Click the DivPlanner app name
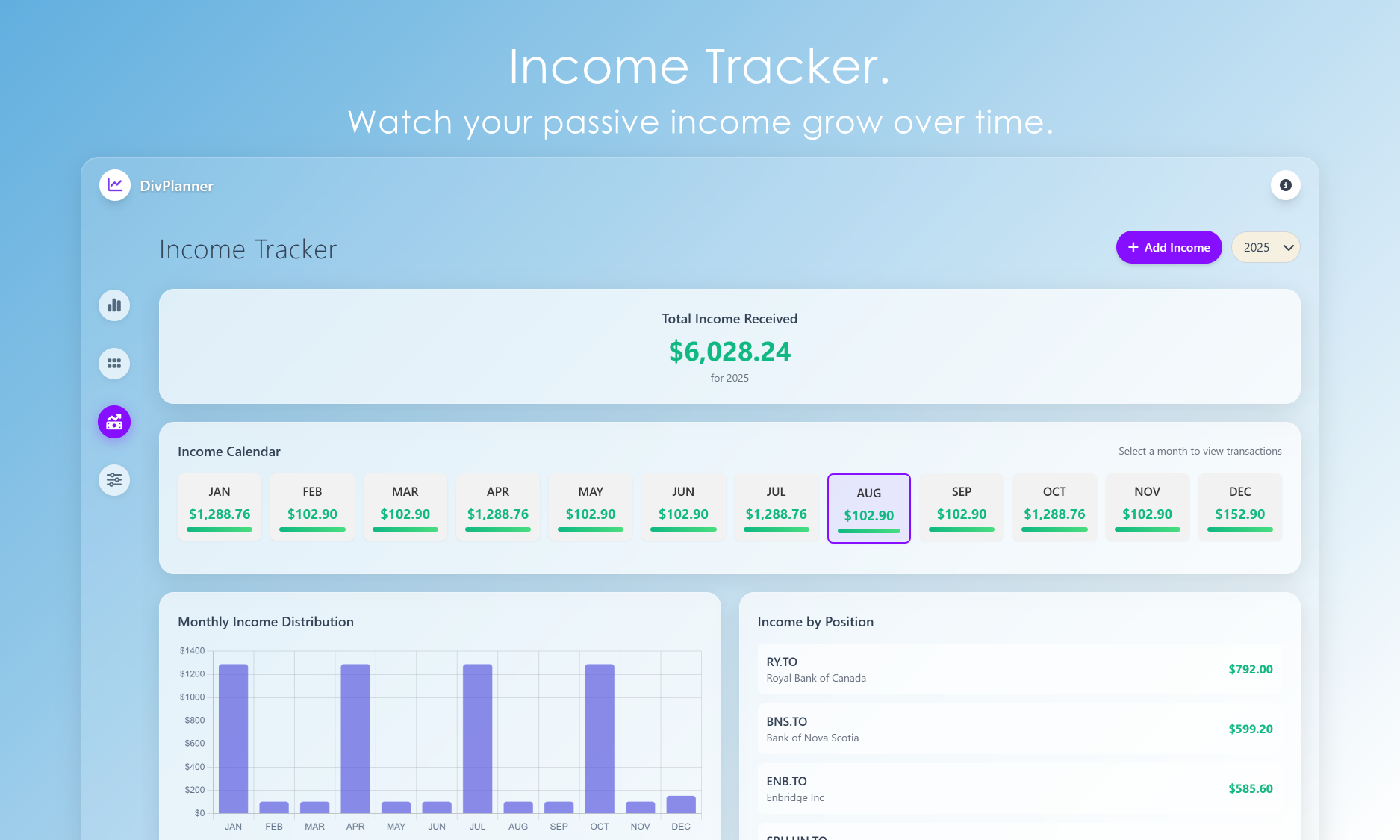The width and height of the screenshot is (1400, 840). coord(176,186)
